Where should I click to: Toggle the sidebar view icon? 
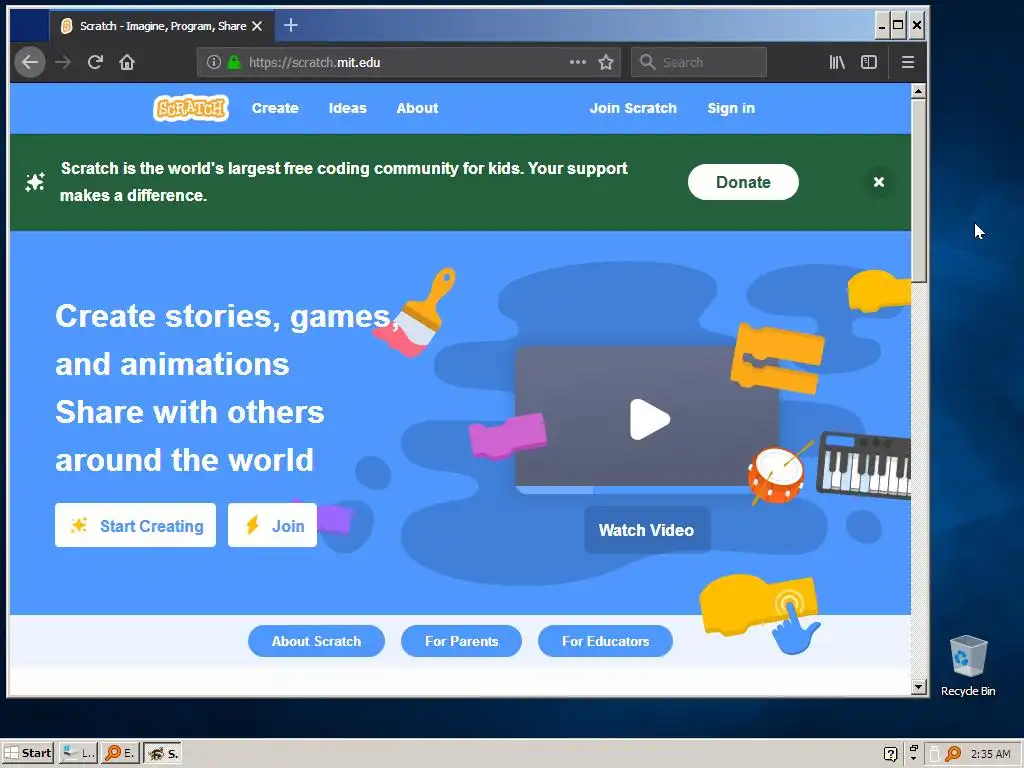point(869,63)
